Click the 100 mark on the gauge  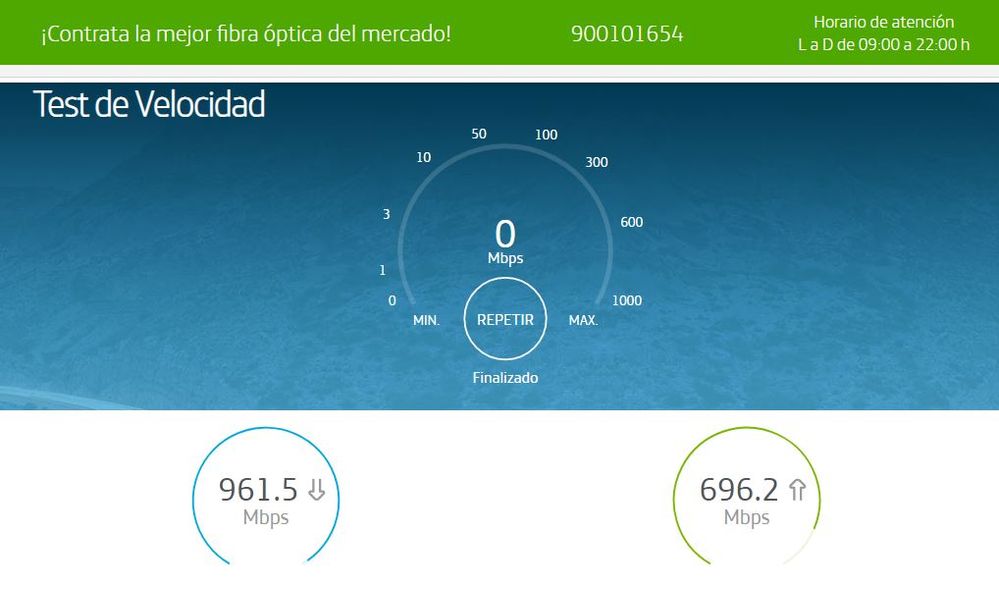point(546,135)
